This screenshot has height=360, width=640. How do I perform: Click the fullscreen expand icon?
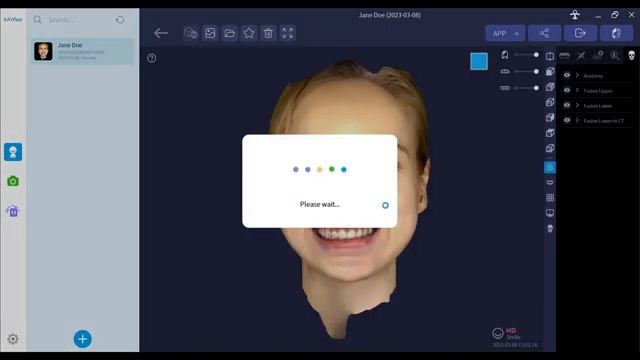point(287,33)
